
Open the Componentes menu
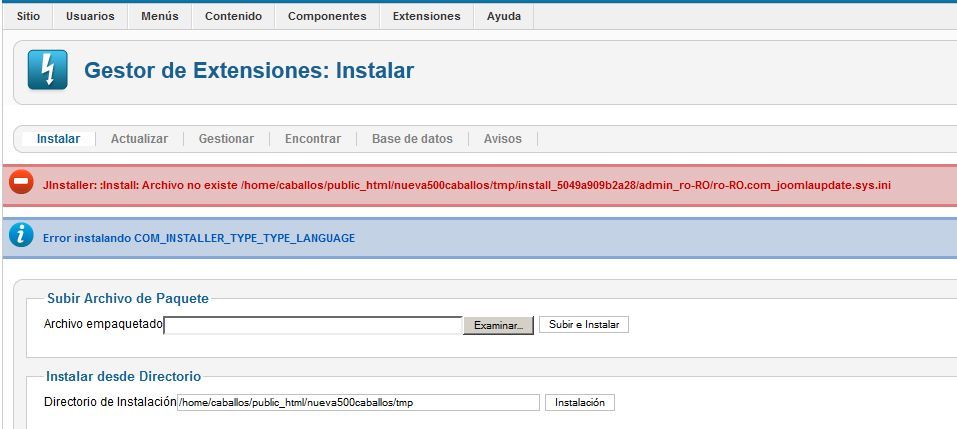[x=327, y=16]
